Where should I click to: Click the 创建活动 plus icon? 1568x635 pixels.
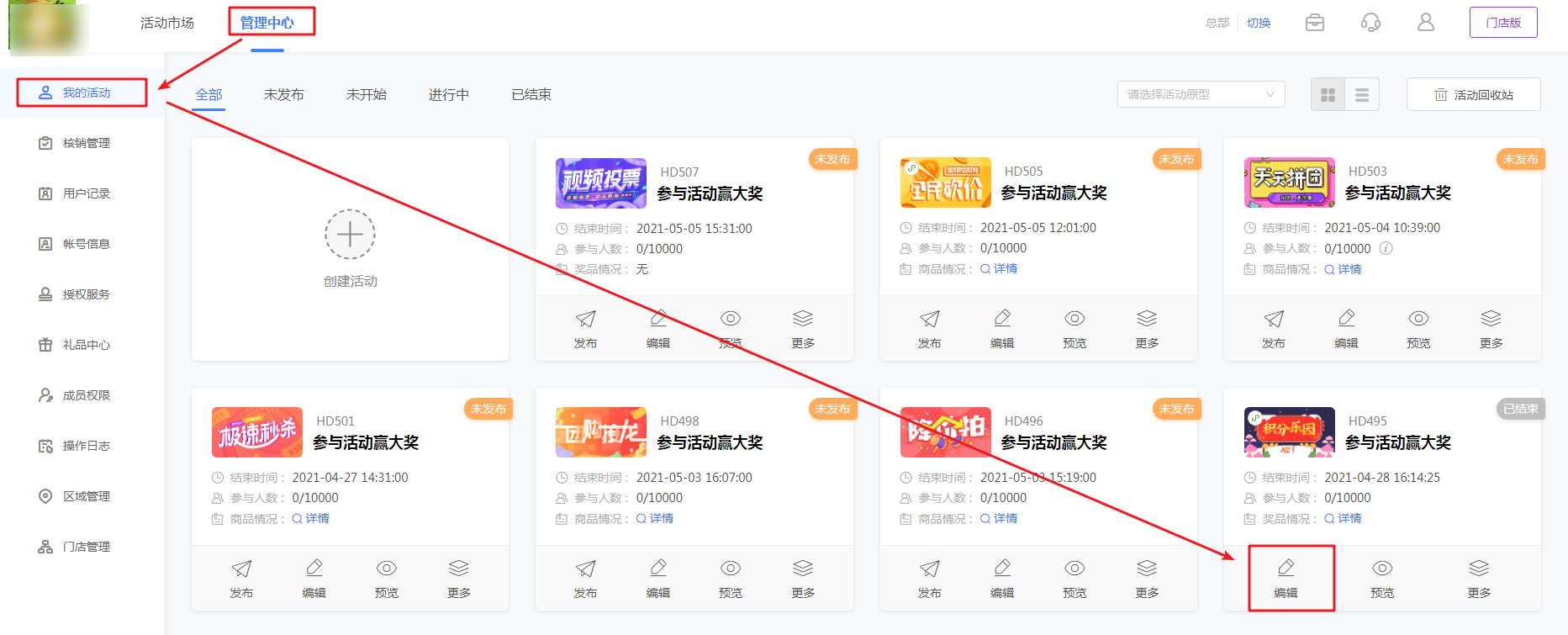[350, 234]
